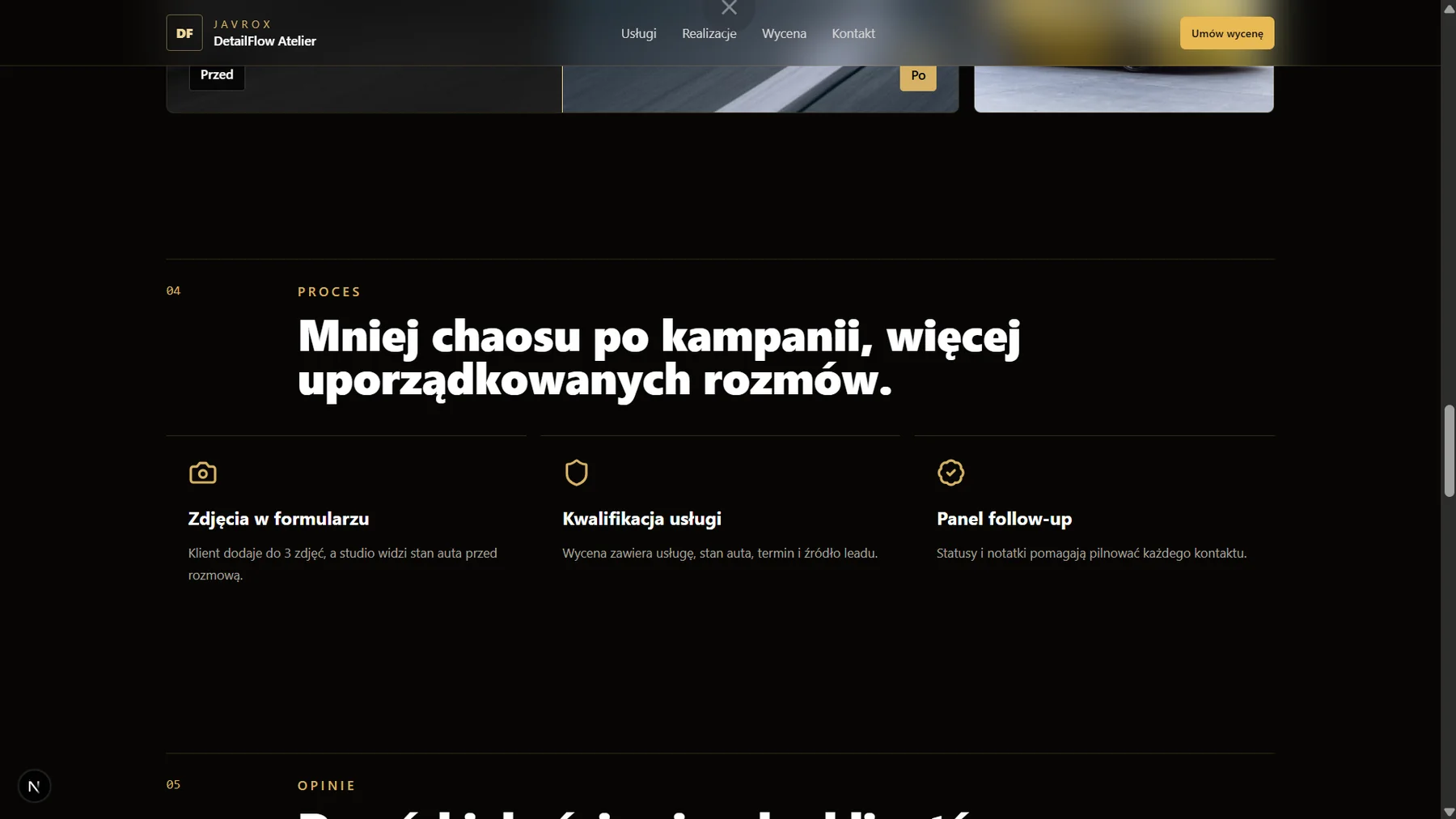Screen dimensions: 1456x819
Task: Click the DetailFlow Atelier brand name
Action: 265,41
